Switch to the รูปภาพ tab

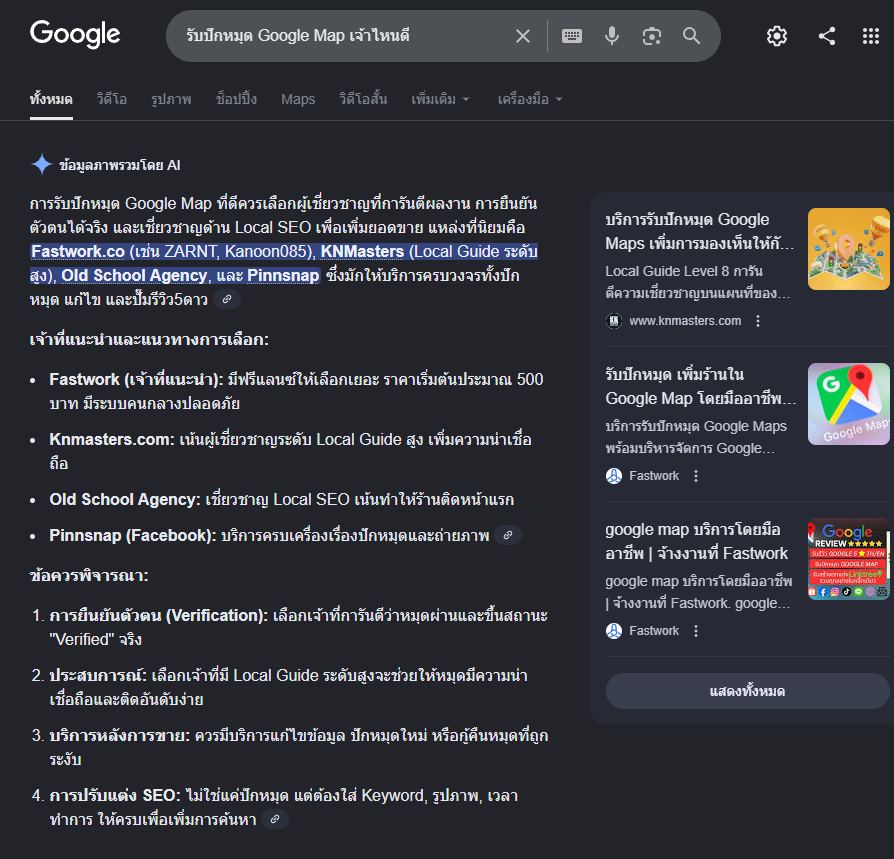coord(171,99)
